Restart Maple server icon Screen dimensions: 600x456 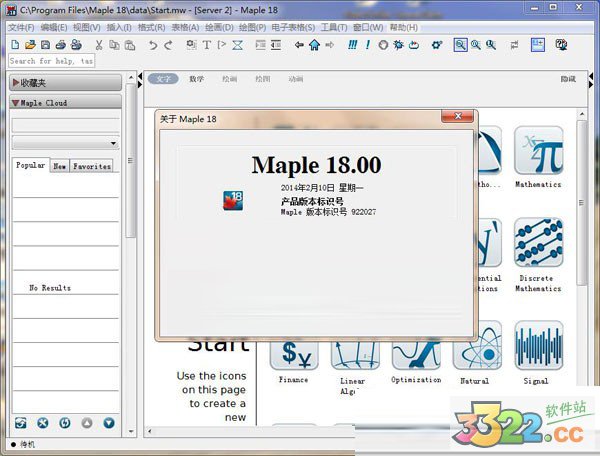click(414, 45)
